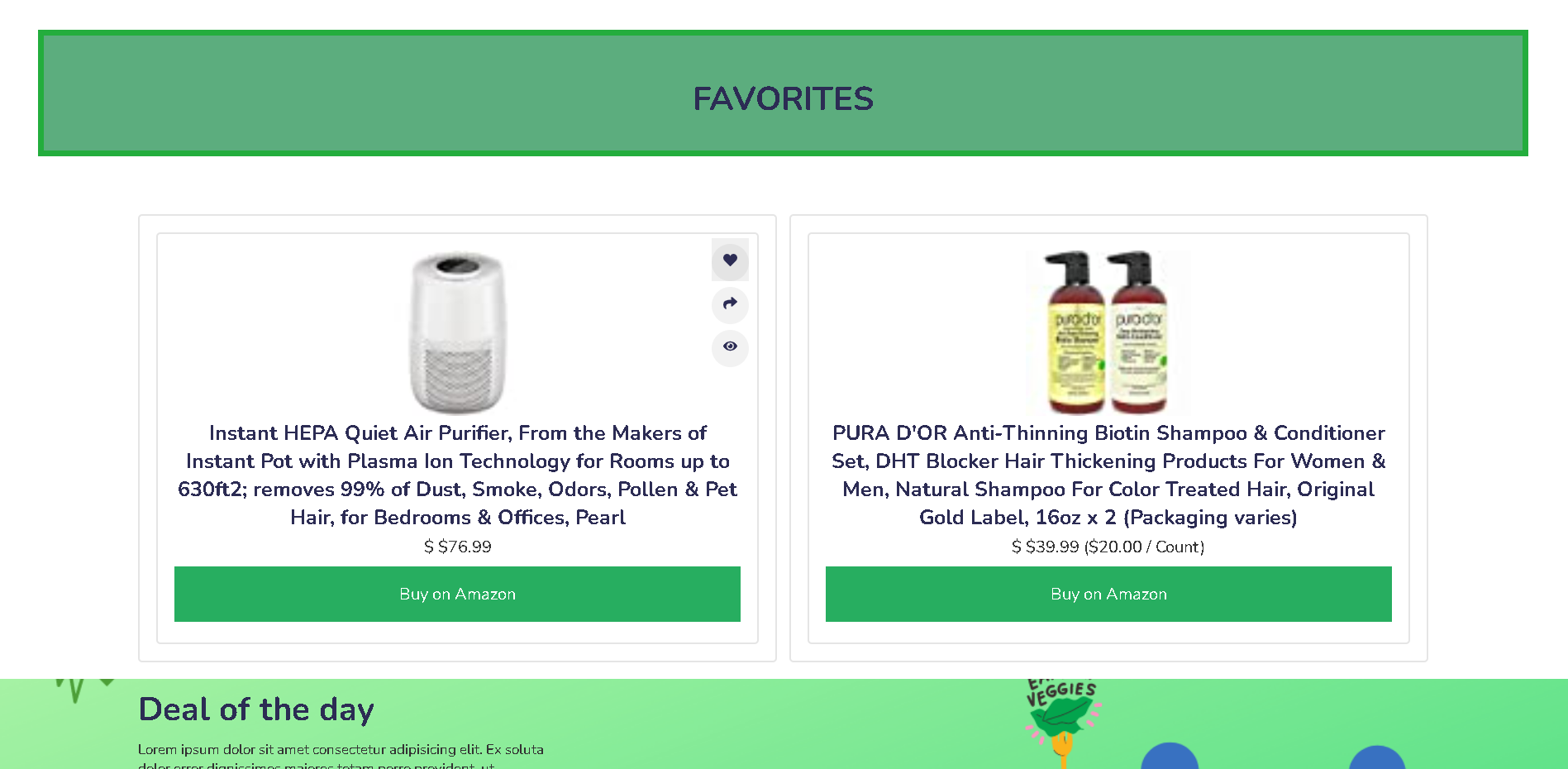
Task: Click the heart favorite icon on air purifier
Action: point(730,260)
